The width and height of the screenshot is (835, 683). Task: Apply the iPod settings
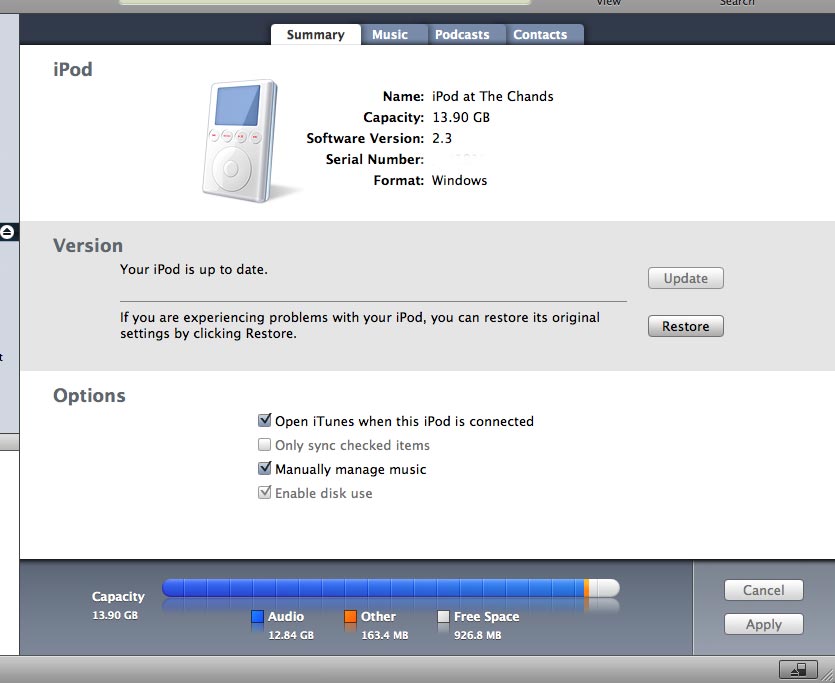pos(764,624)
